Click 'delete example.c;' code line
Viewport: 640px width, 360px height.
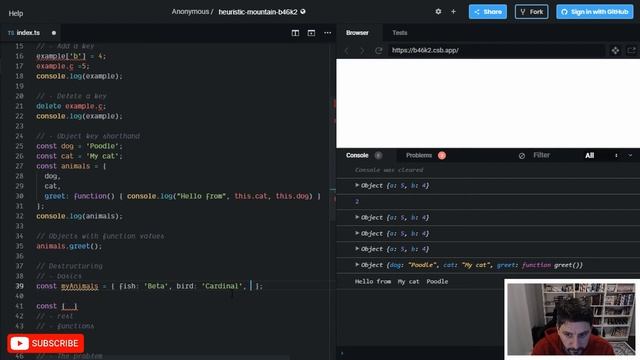pyautogui.click(x=71, y=106)
